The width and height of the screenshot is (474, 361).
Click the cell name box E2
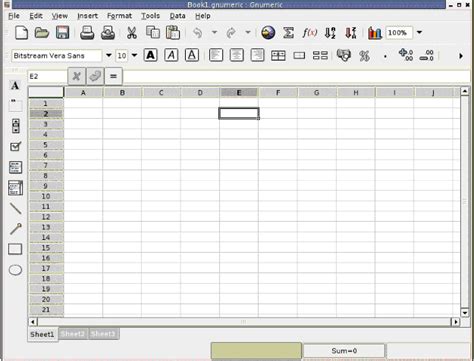click(47, 76)
